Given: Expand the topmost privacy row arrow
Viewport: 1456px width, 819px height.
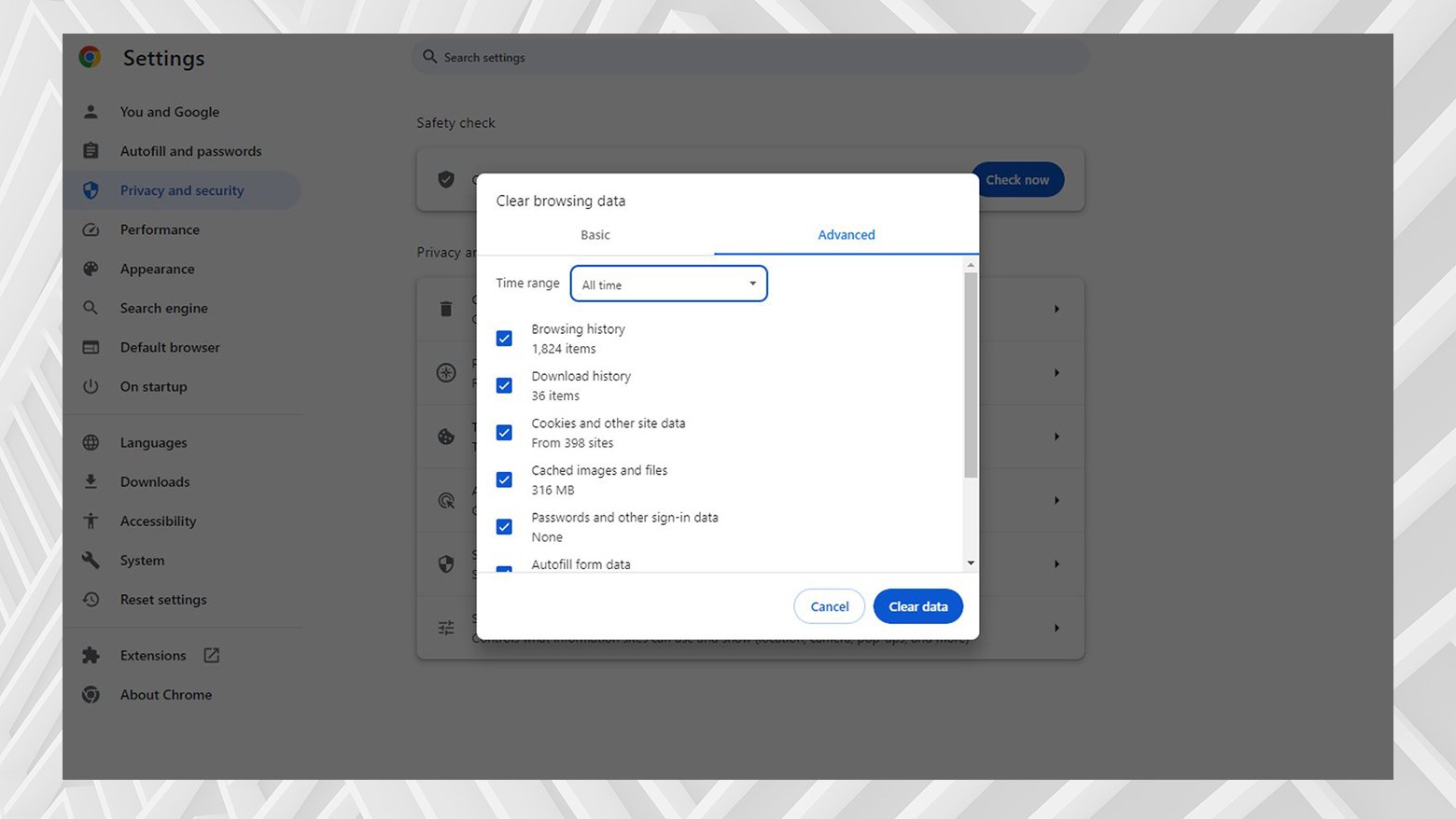Looking at the screenshot, I should click(x=1057, y=309).
